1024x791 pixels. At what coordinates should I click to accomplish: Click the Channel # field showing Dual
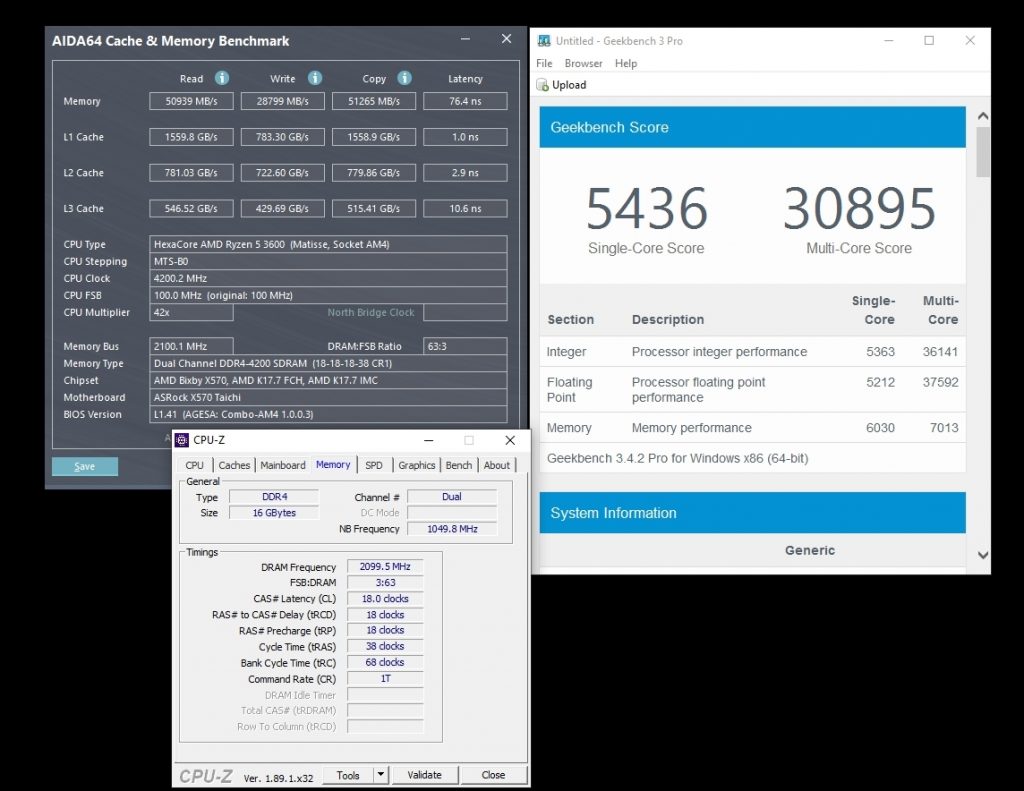452,496
